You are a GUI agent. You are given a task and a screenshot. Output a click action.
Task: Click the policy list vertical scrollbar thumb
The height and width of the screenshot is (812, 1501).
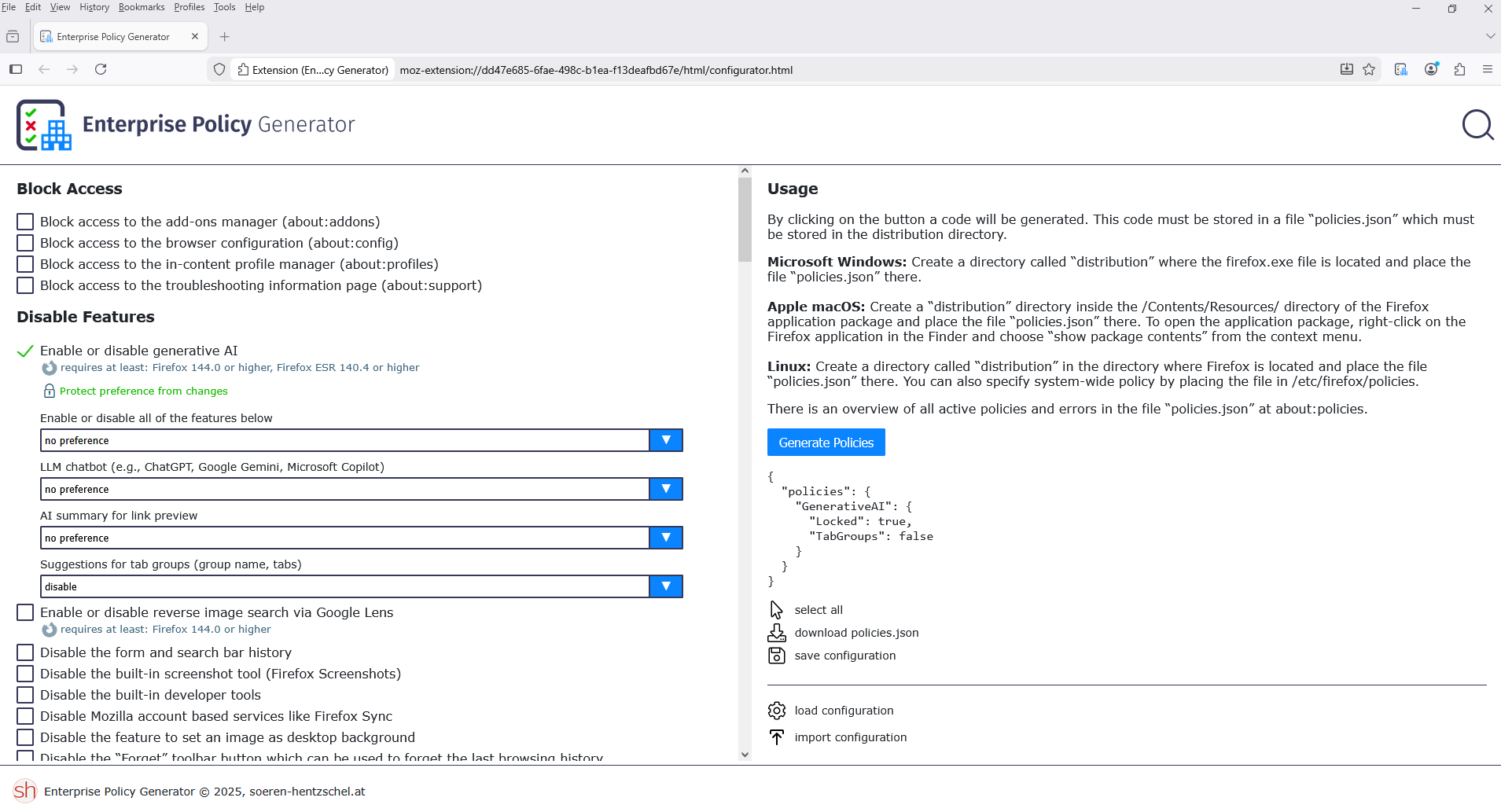745,220
